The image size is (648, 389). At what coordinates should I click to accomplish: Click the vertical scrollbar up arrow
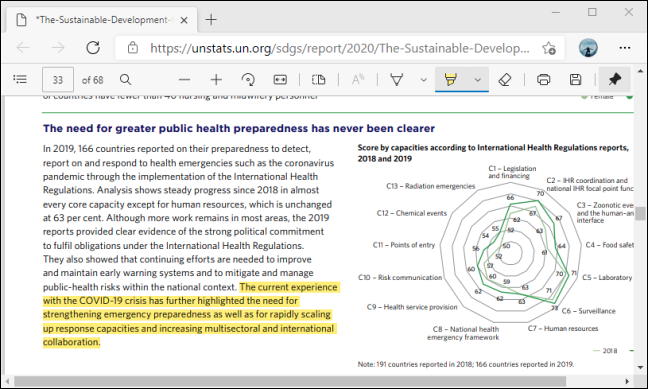pos(641,71)
